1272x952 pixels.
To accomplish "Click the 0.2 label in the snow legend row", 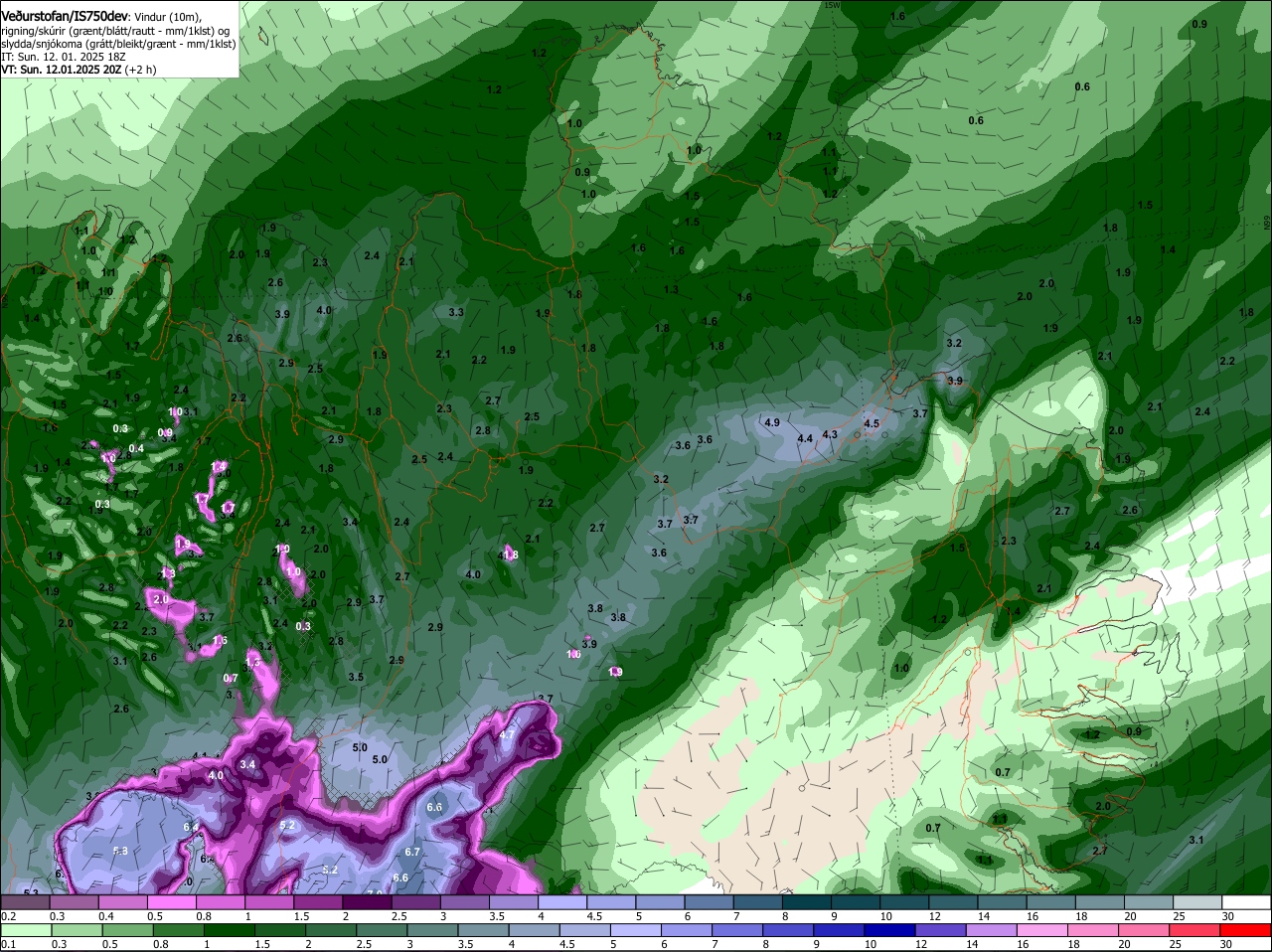I will (x=9, y=915).
